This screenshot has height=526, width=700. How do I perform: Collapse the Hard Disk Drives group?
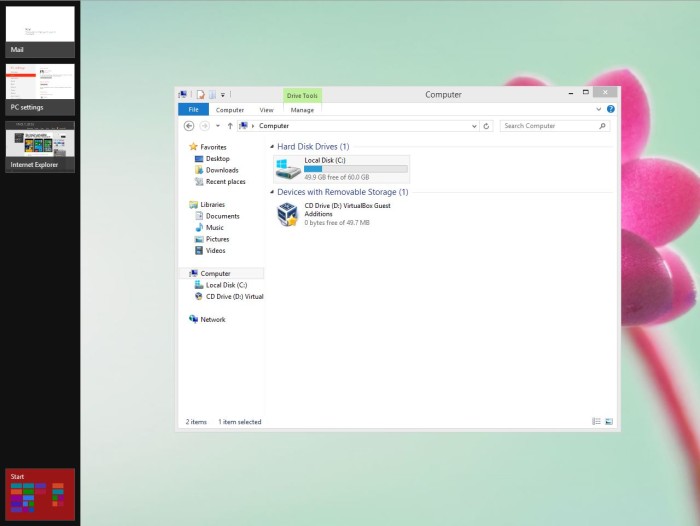(x=272, y=146)
